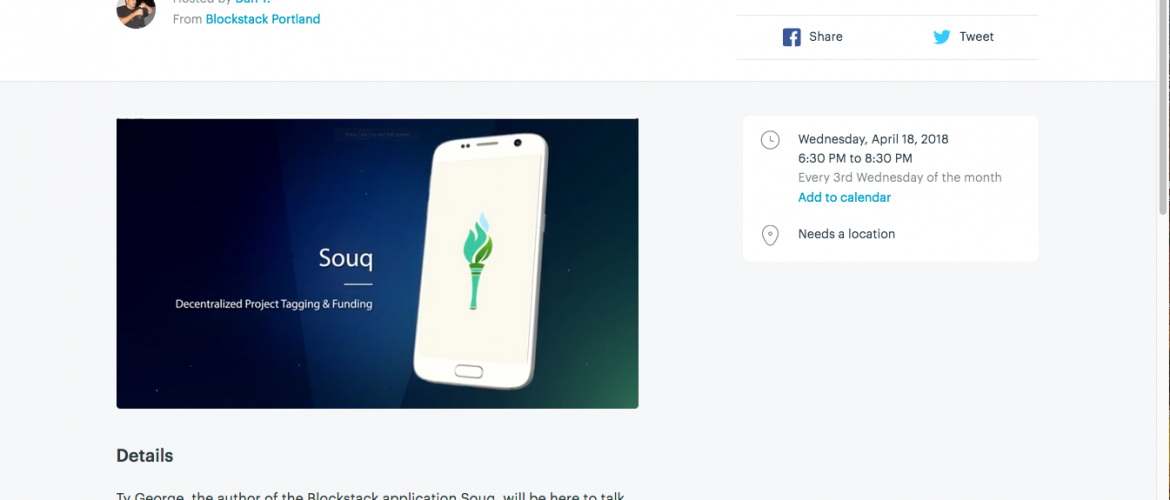Click the Souq title in banner image
1170x500 pixels.
point(345,258)
